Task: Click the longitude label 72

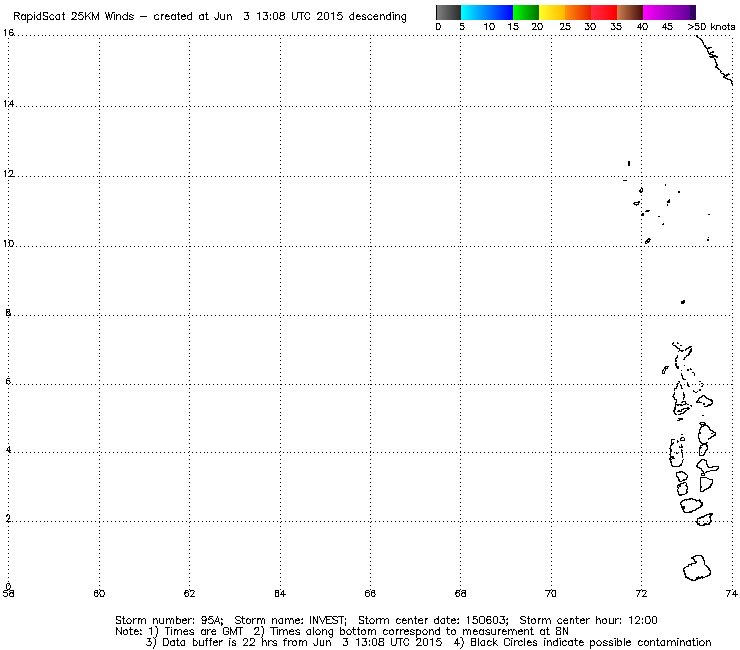Action: click(x=641, y=593)
